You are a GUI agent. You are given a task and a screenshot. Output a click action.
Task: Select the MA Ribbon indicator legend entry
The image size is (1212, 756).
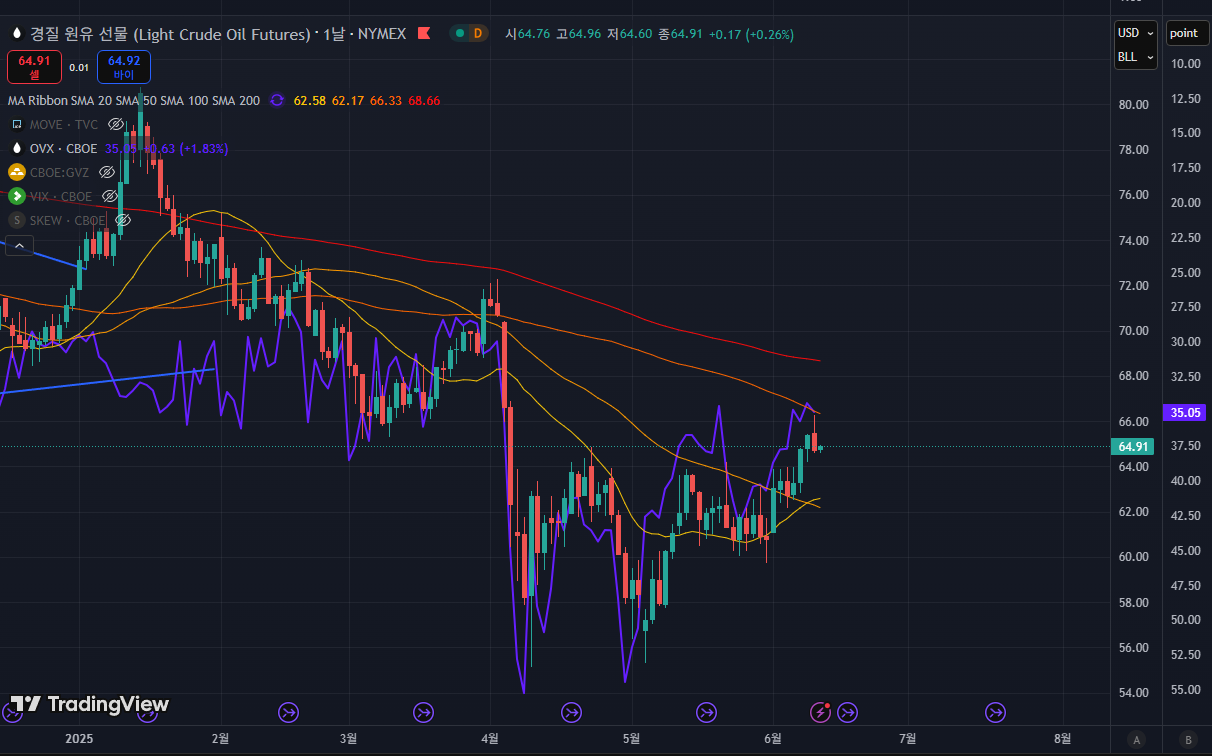pyautogui.click(x=133, y=101)
